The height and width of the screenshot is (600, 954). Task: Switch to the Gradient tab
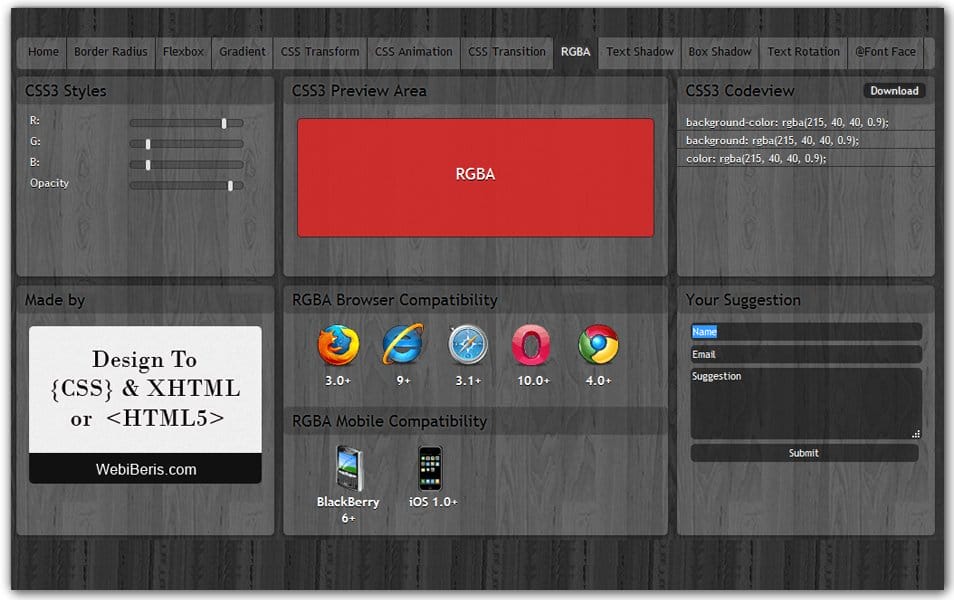pos(242,52)
